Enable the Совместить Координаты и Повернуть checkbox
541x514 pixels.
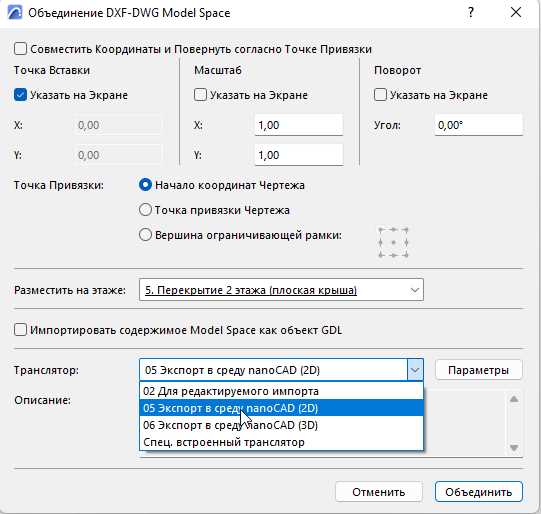click(20, 49)
